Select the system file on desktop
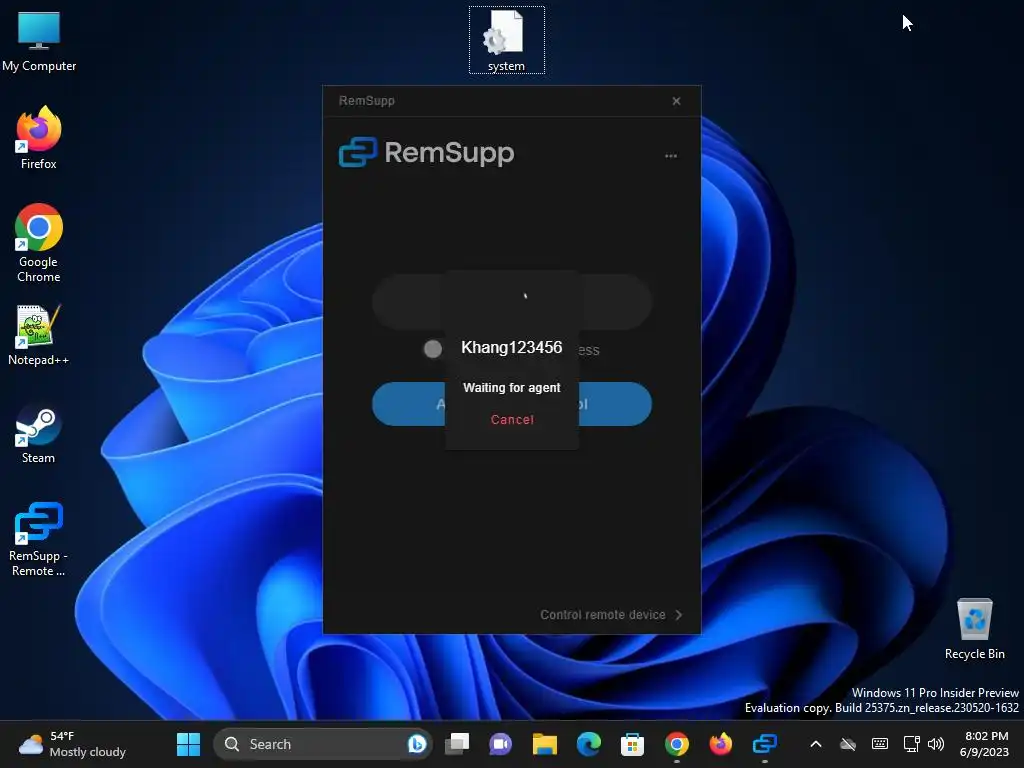 [506, 40]
